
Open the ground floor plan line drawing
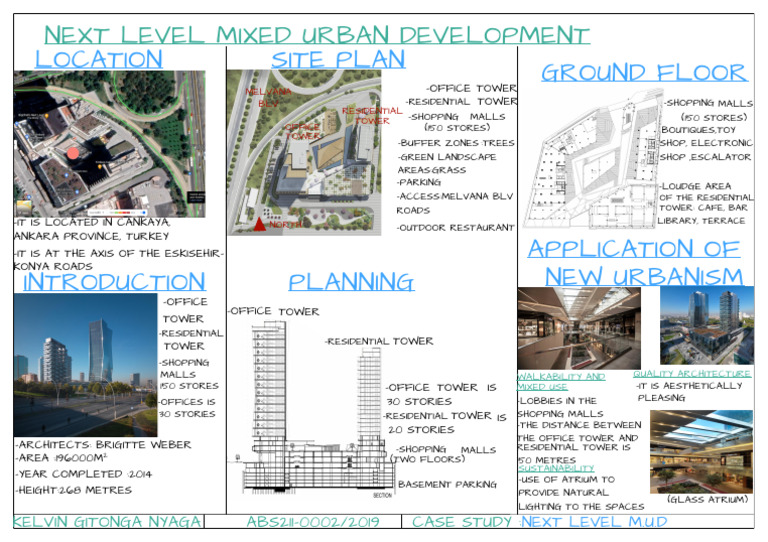592,160
